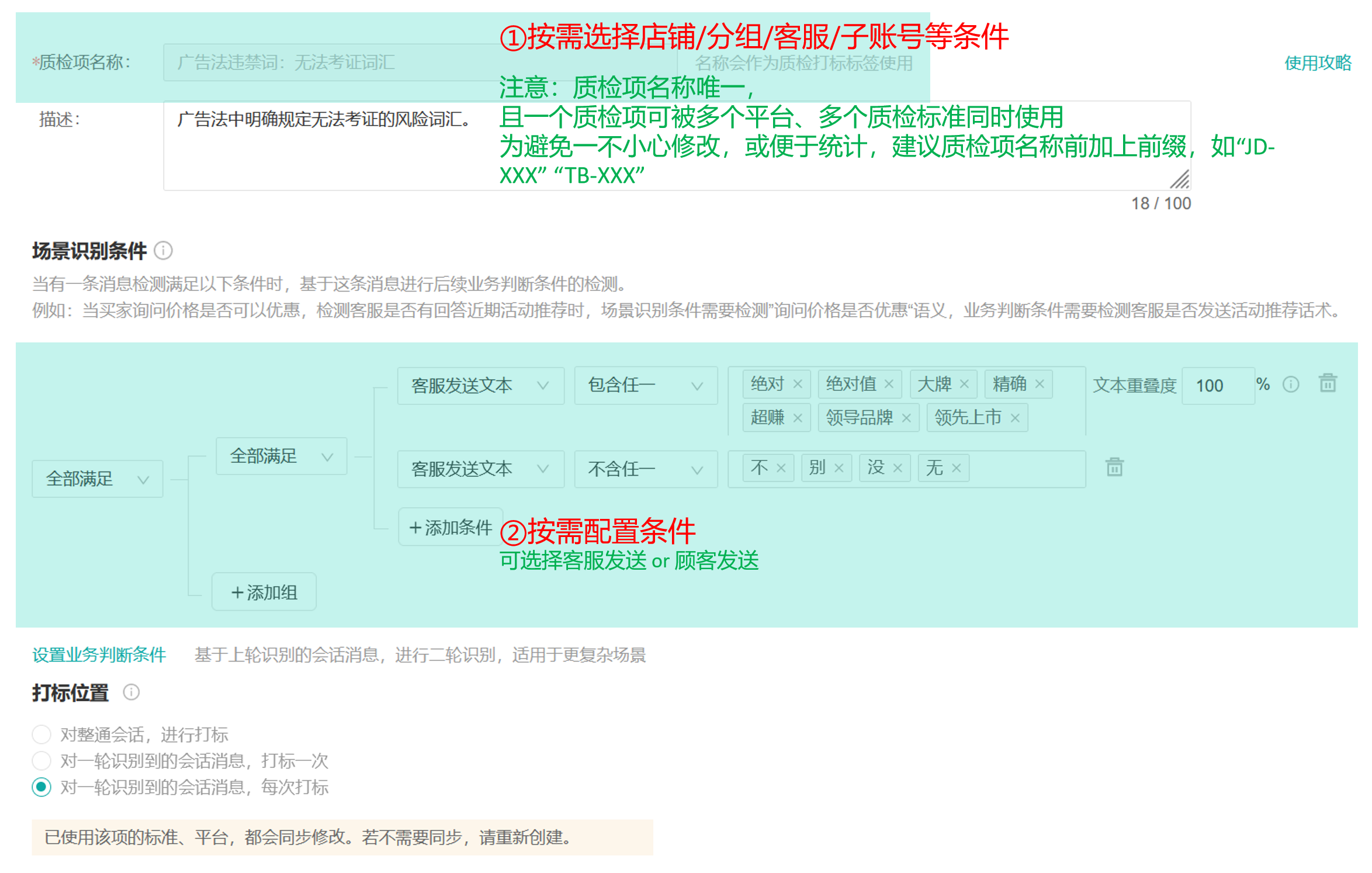Remove the 精确 keyword tag
1372x873 pixels.
click(1040, 384)
